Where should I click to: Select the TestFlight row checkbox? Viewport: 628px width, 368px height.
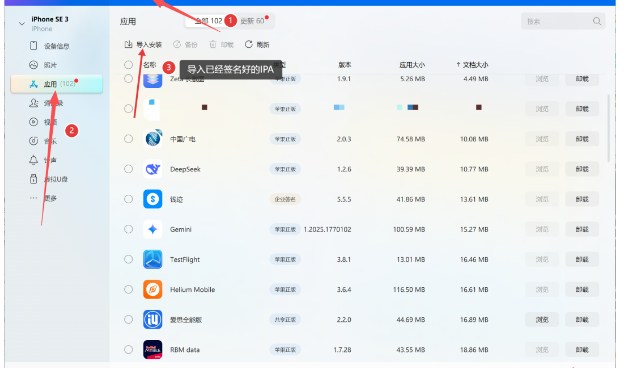[128, 259]
